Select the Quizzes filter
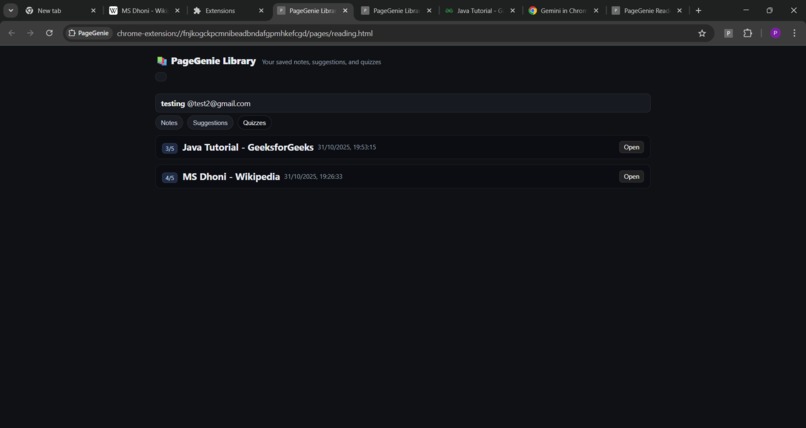This screenshot has height=428, width=806. [x=254, y=123]
